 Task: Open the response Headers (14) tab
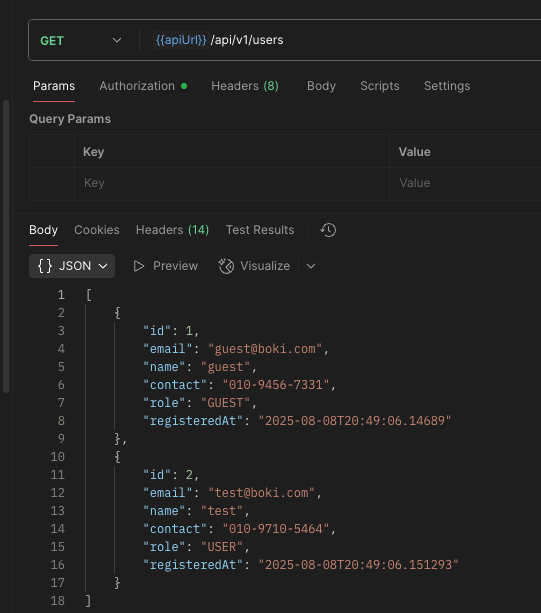172,230
